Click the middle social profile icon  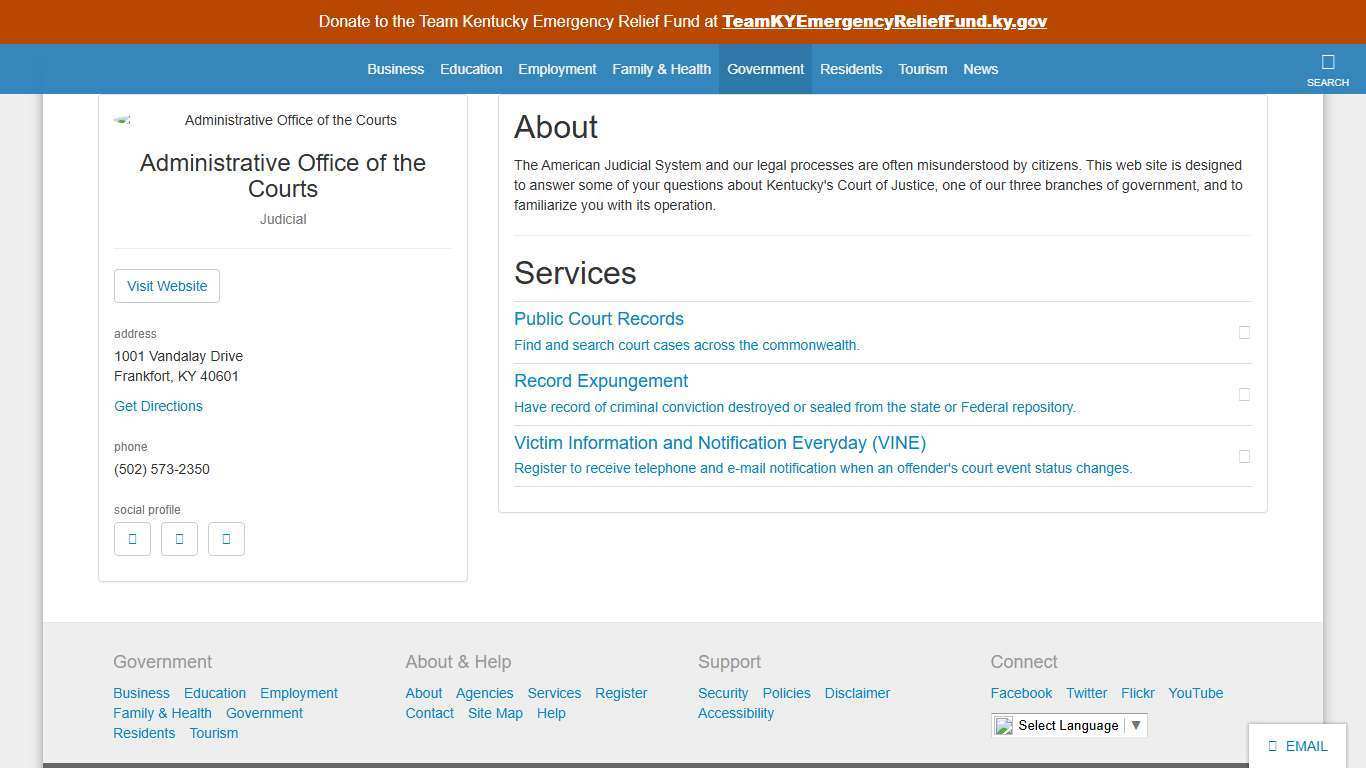click(179, 538)
